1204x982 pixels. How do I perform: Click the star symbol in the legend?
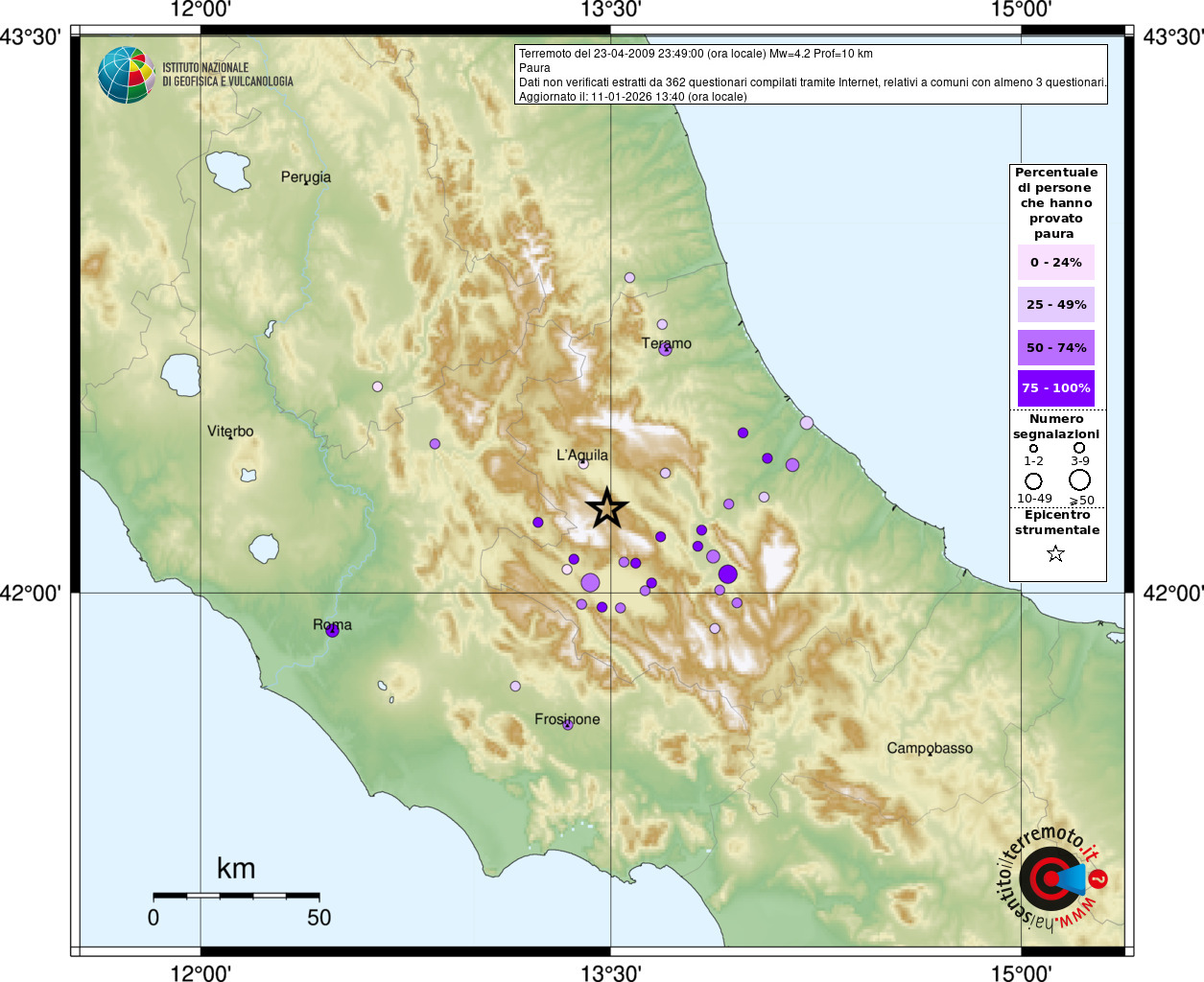pos(1055,553)
